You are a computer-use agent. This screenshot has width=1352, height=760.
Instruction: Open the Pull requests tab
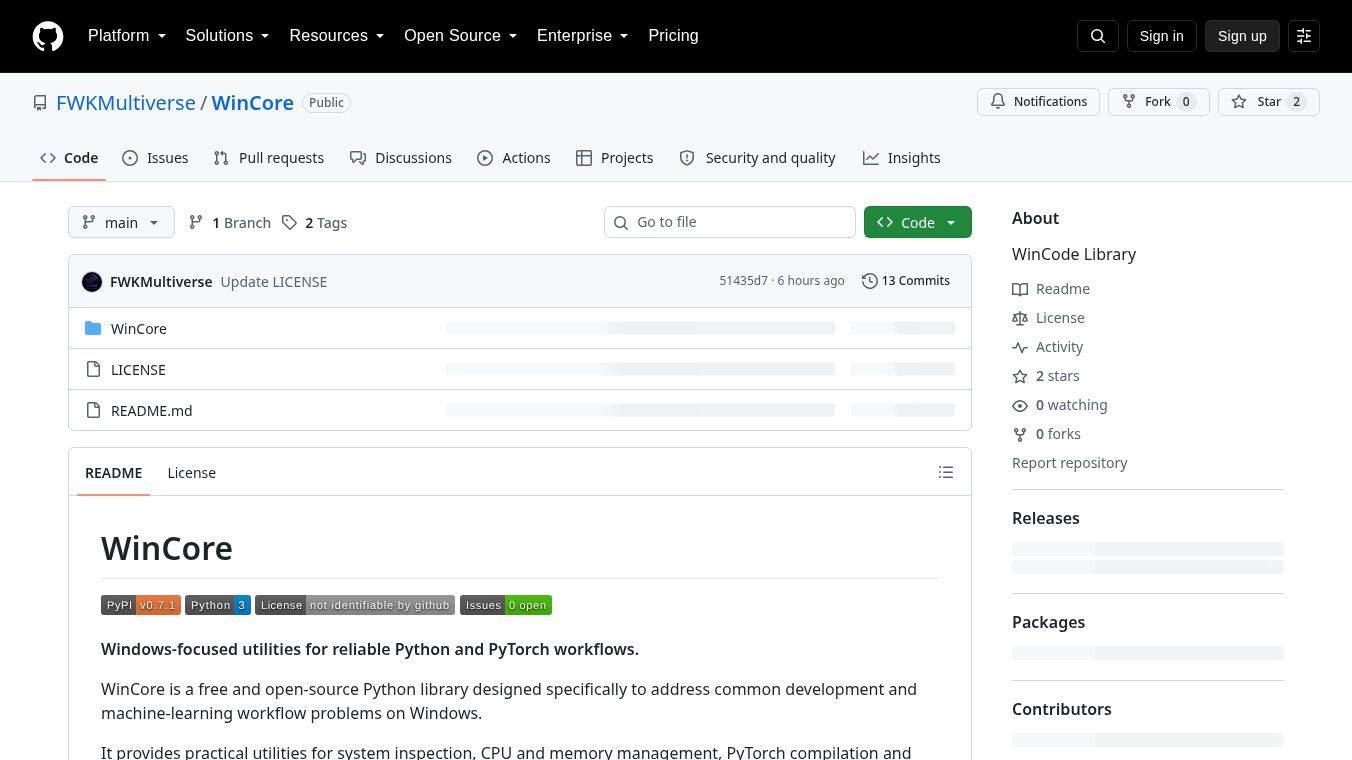click(269, 158)
